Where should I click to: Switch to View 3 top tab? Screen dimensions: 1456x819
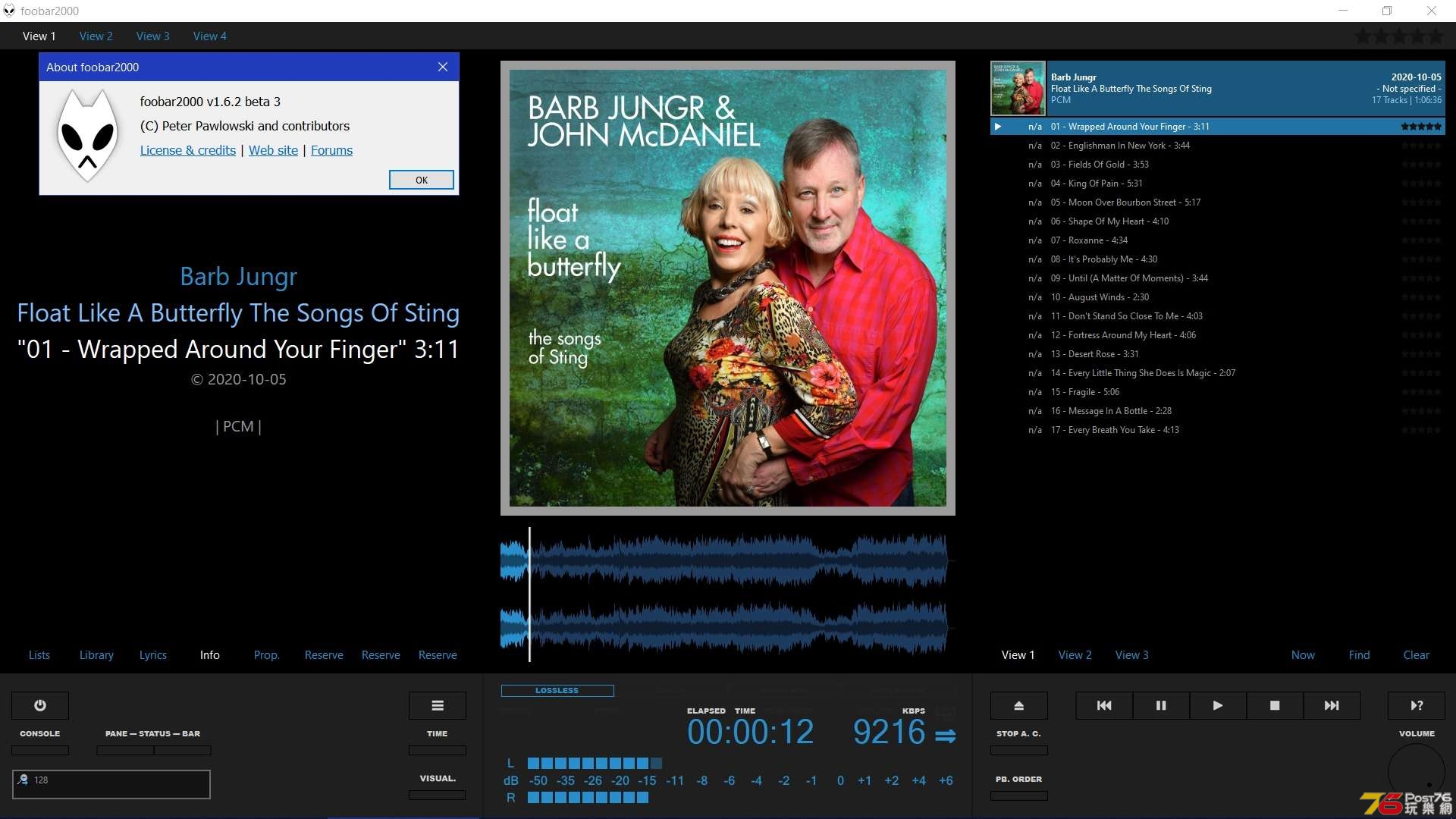tap(153, 36)
